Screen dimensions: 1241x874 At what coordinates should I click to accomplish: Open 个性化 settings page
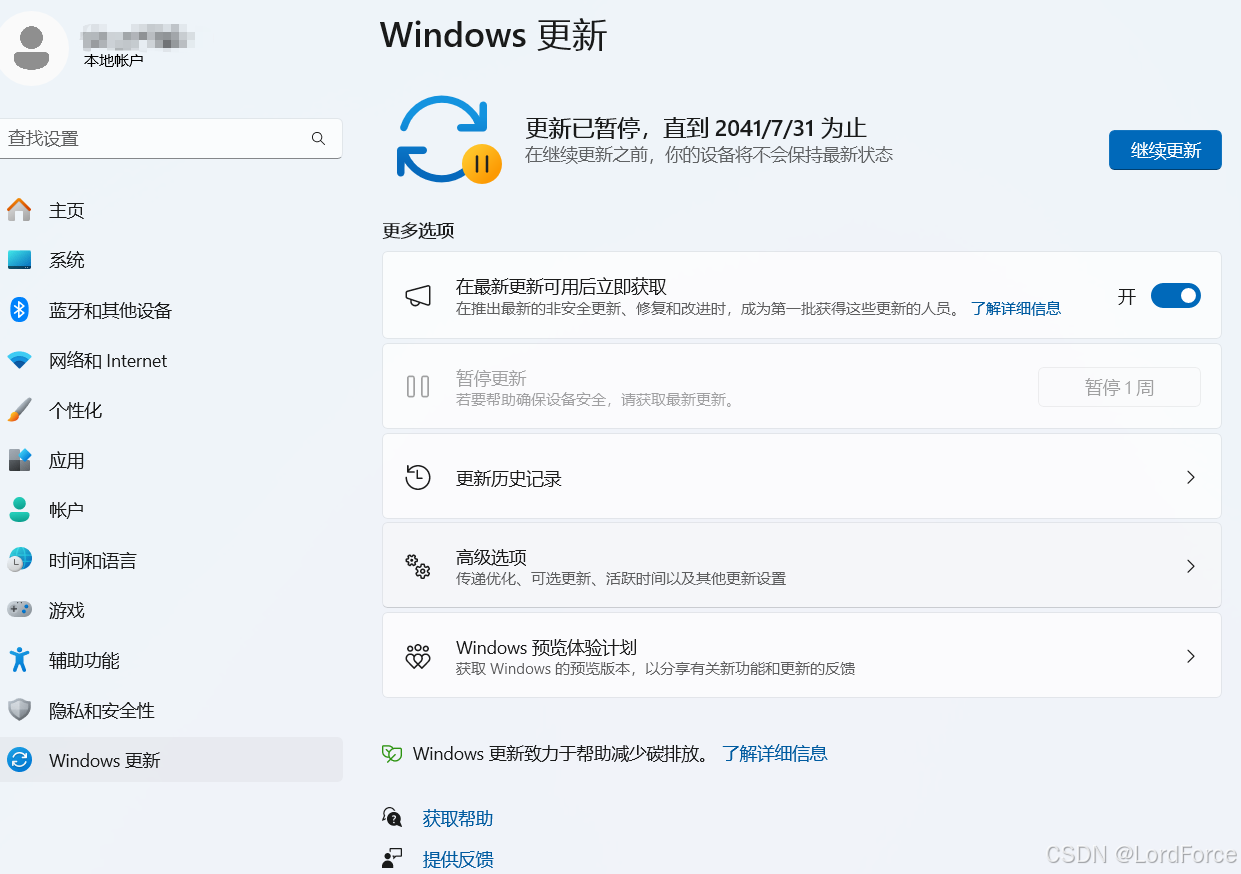pyautogui.click(x=171, y=410)
